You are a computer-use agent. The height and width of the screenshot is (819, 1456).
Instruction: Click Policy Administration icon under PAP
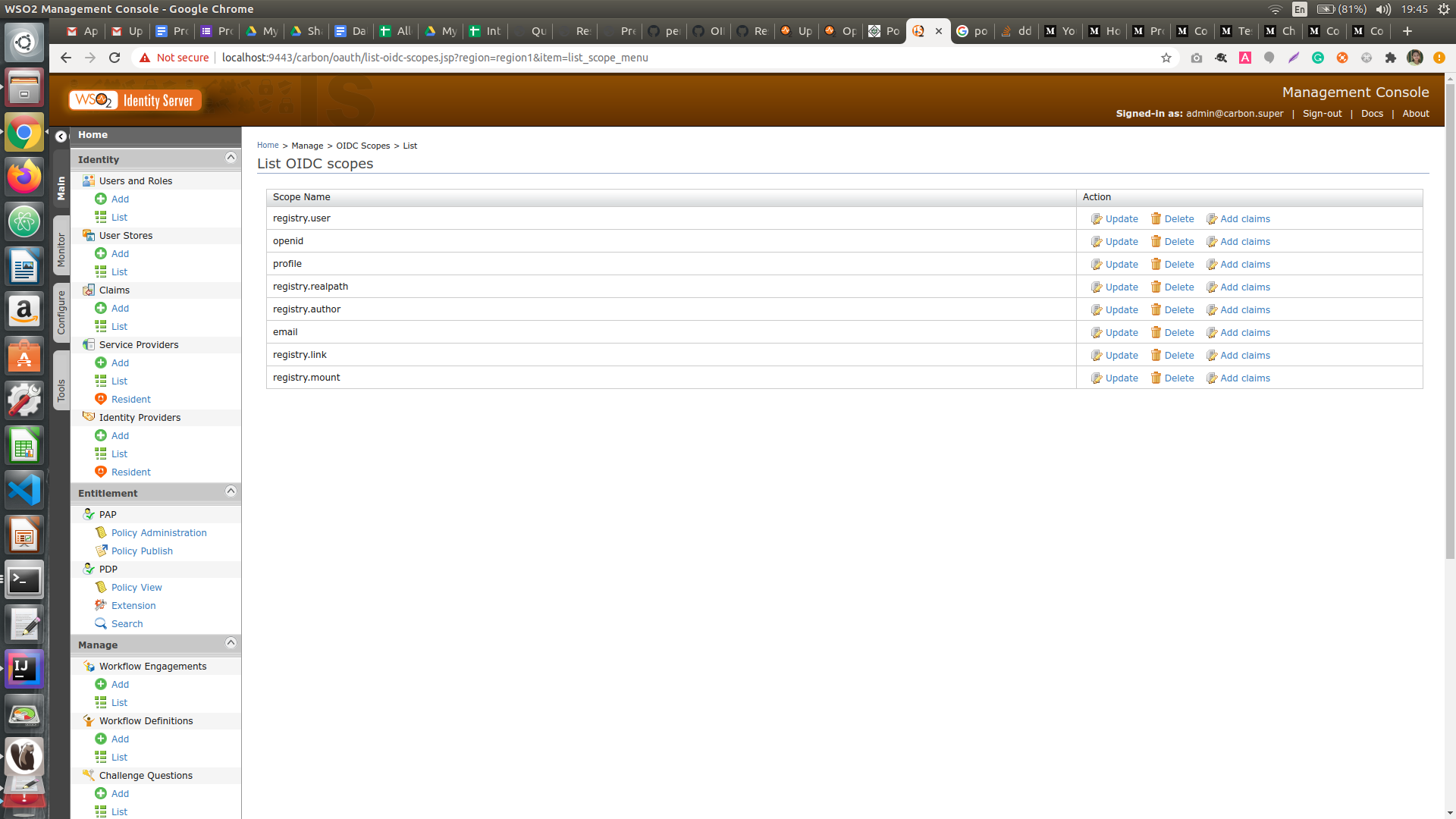click(101, 532)
